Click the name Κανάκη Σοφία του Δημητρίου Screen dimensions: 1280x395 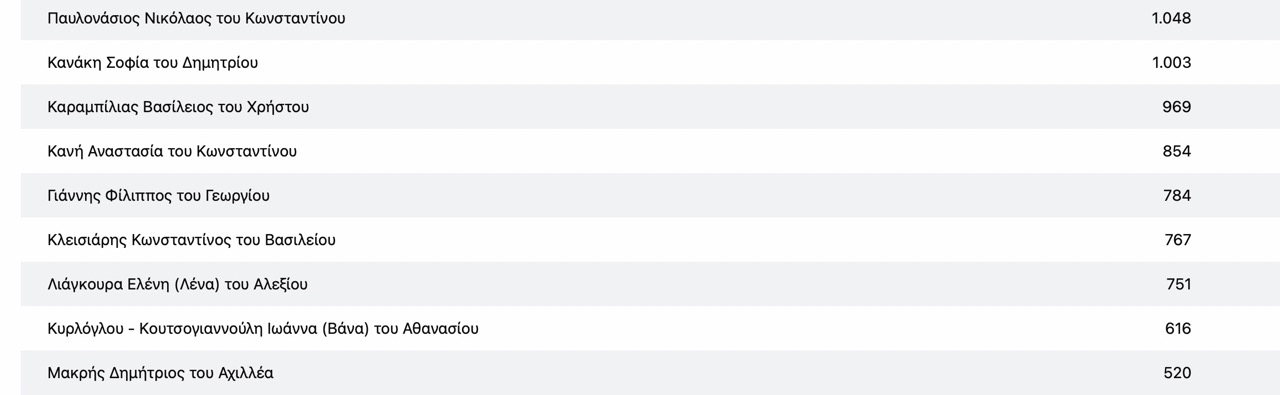(153, 62)
